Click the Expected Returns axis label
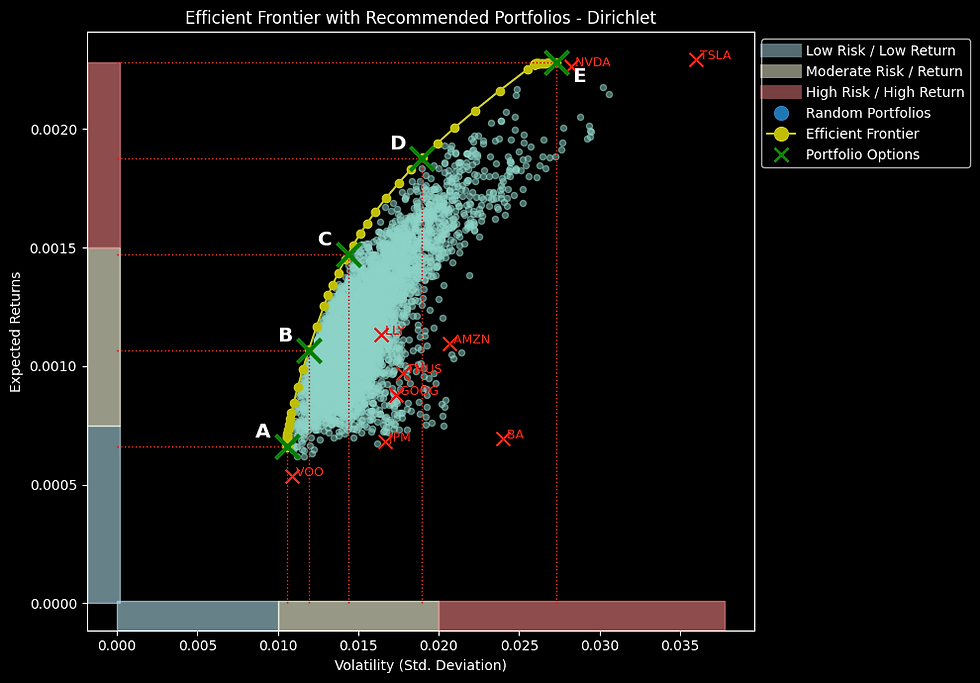 [x=15, y=331]
